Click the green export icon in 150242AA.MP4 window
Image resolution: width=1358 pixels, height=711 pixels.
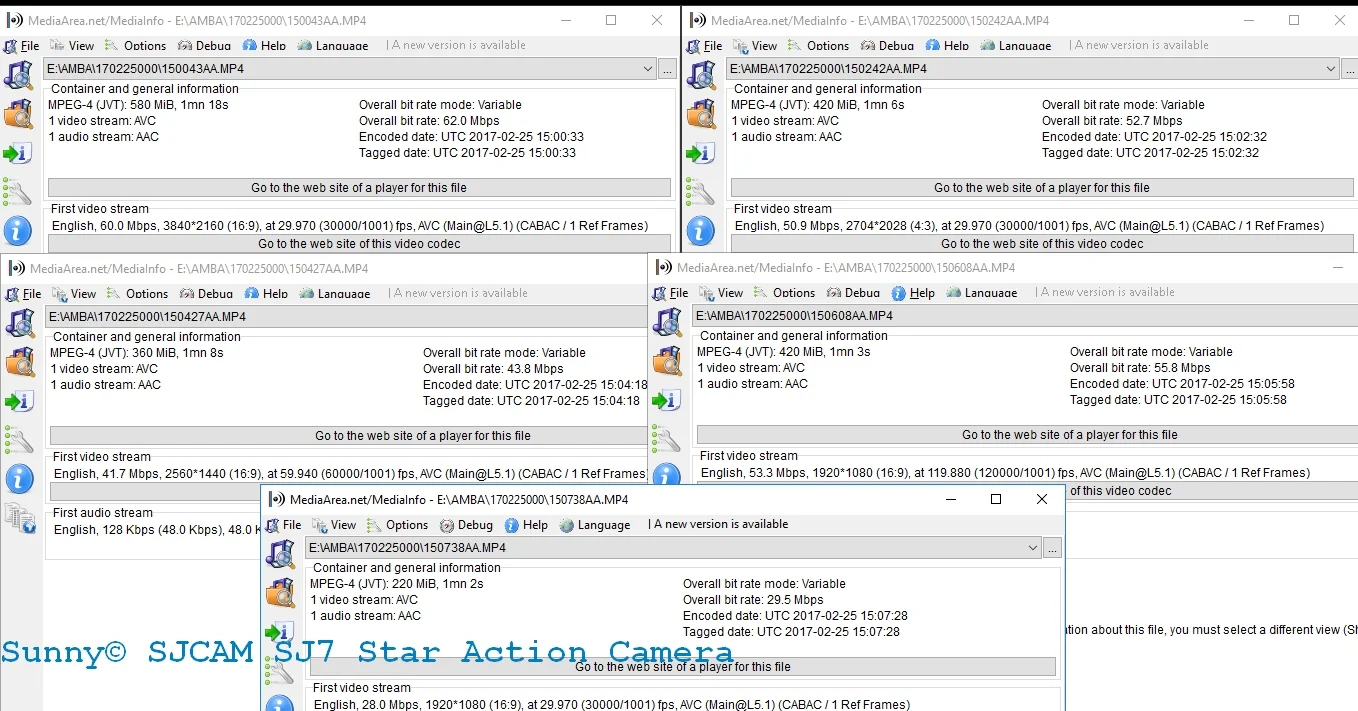click(701, 153)
